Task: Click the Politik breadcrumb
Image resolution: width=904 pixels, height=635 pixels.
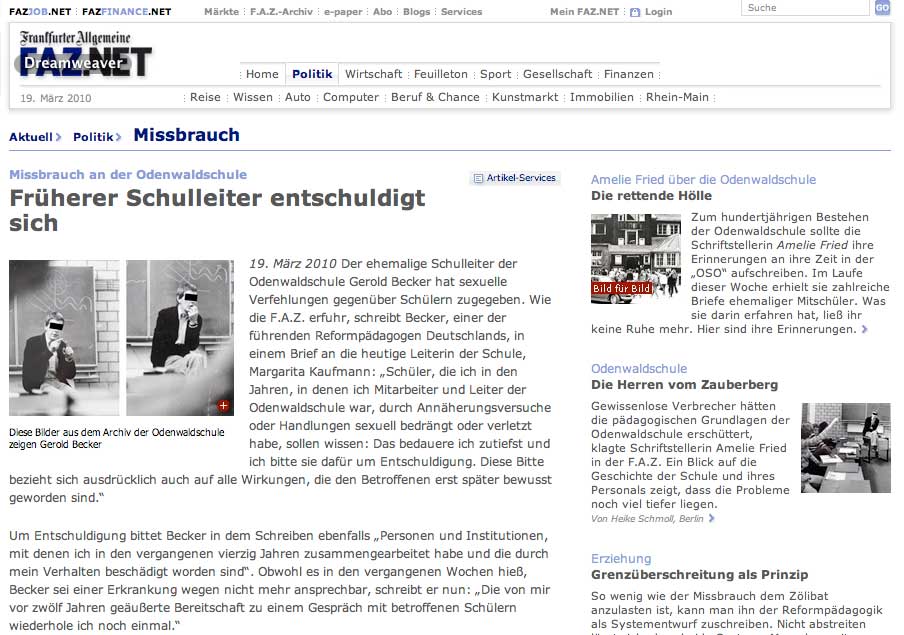Action: click(x=93, y=137)
